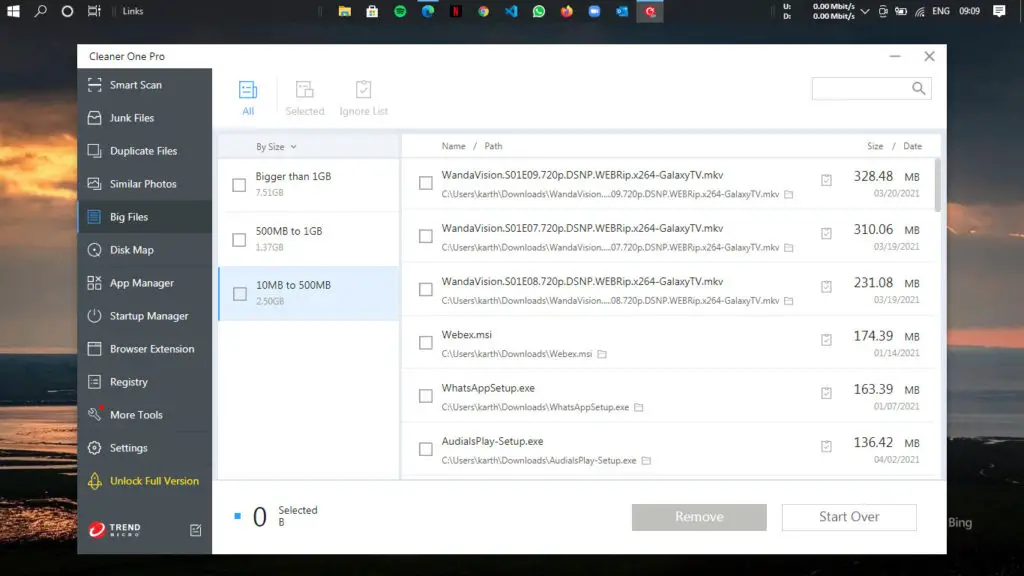Click ignore icon for WhatsAppSetup.exe row
1024x576 pixels.
tap(826, 393)
